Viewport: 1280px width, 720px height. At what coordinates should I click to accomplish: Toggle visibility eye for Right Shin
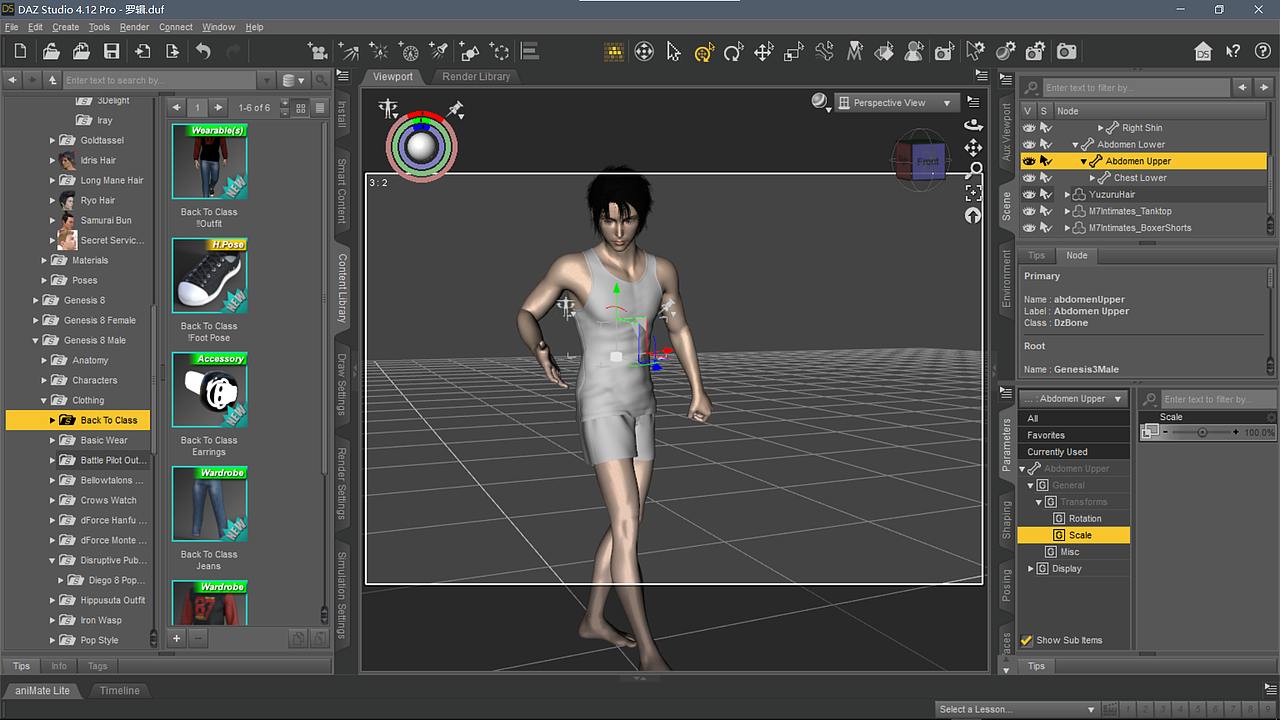1028,128
